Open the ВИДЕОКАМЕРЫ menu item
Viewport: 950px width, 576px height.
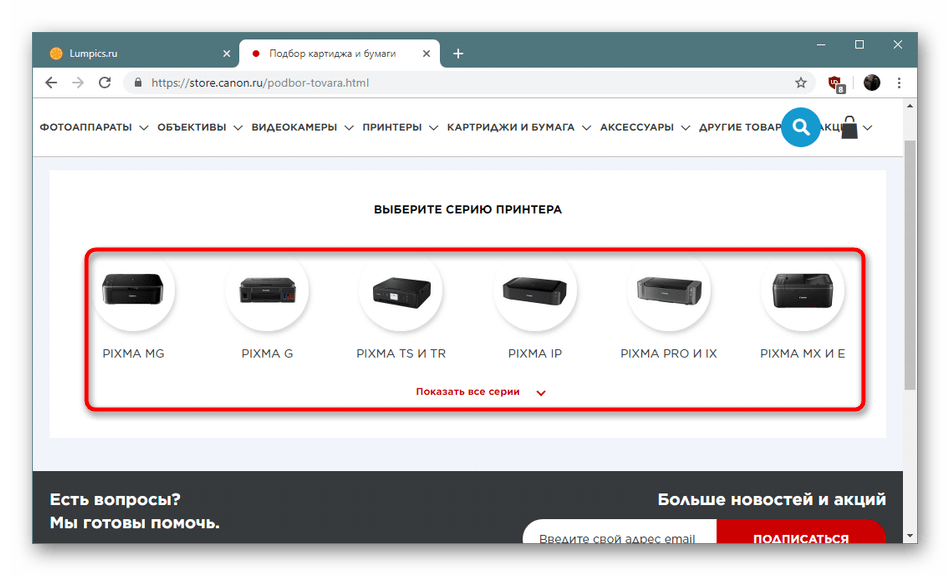click(x=294, y=127)
